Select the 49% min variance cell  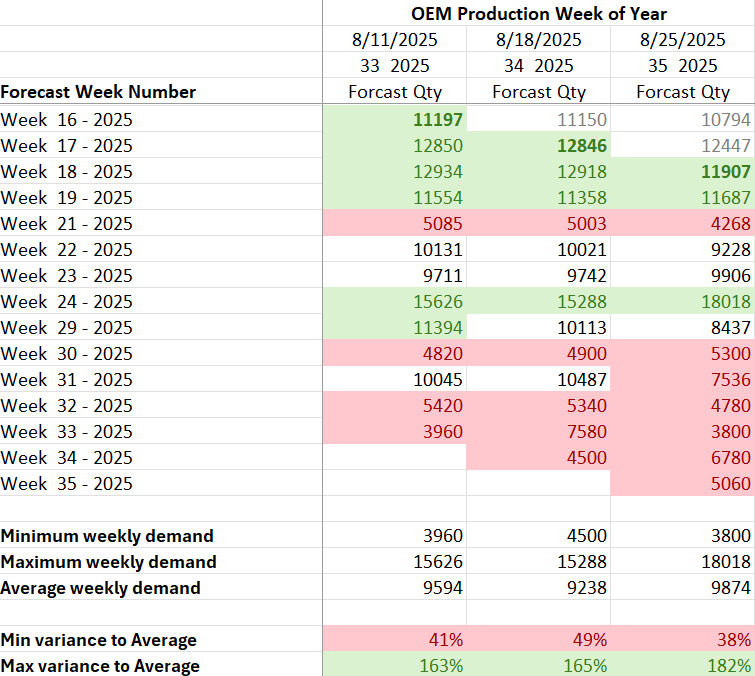[x=589, y=640]
